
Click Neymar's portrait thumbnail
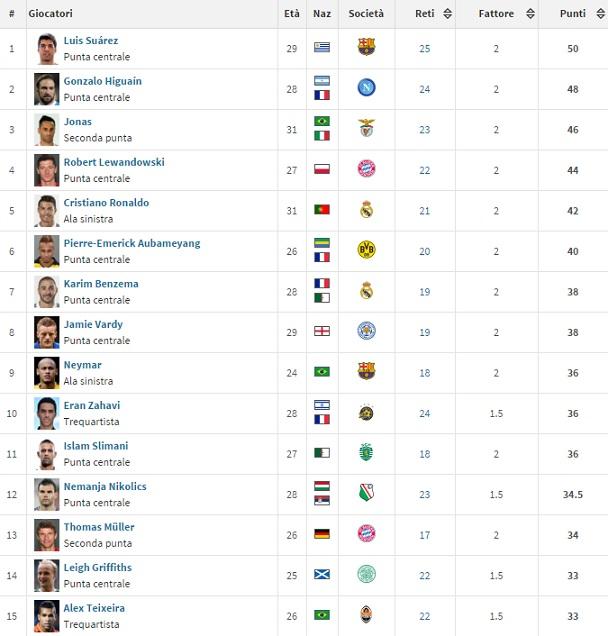46,372
